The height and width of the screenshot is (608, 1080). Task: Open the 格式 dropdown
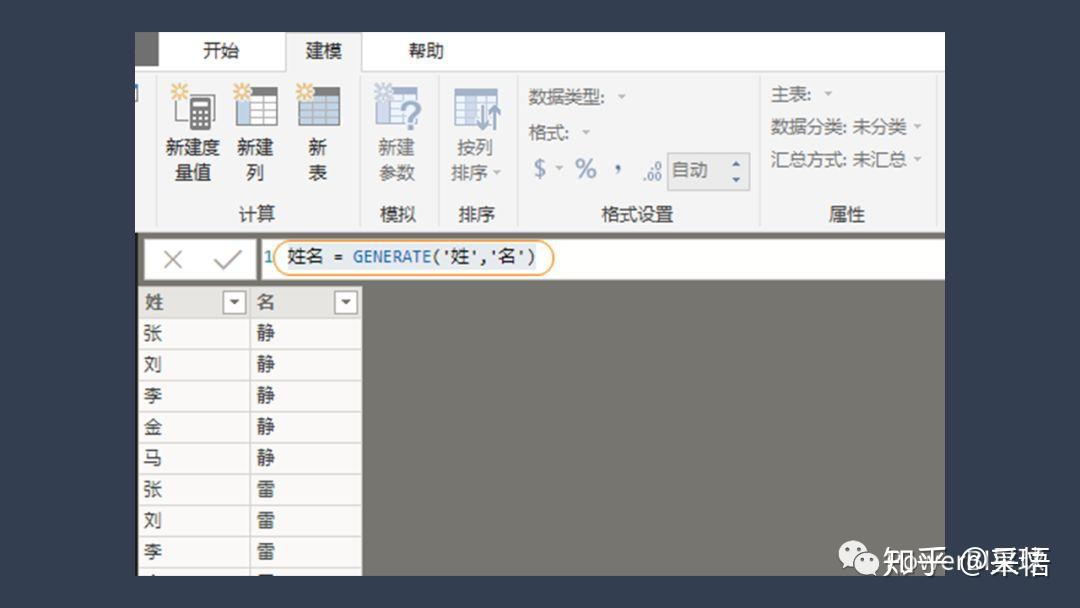586,132
